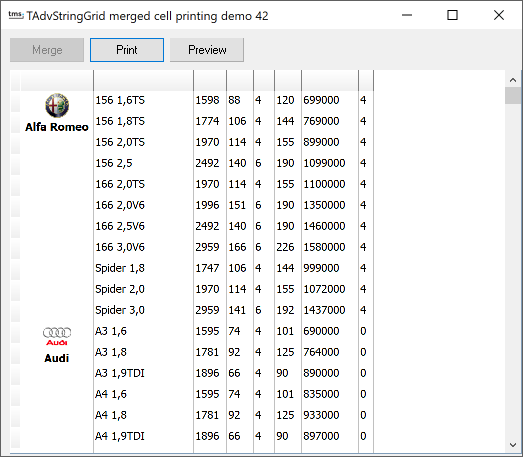Click price value 899000
Image resolution: width=523 pixels, height=457 pixels.
click(321, 142)
